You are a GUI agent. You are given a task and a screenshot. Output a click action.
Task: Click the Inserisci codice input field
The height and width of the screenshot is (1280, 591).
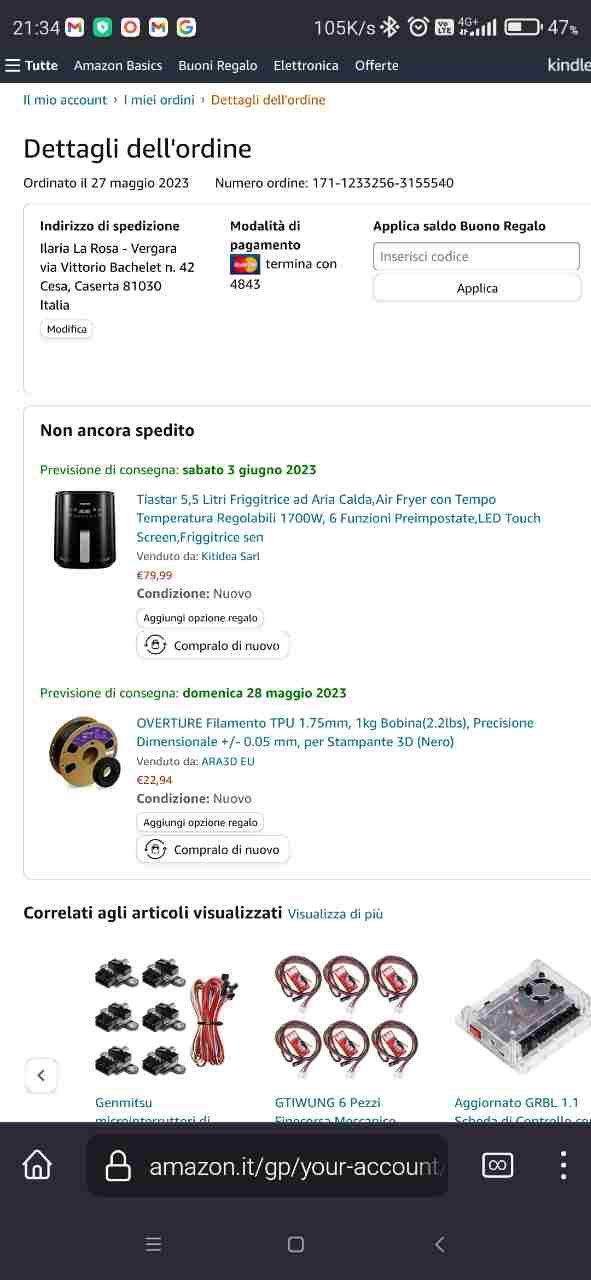pos(477,256)
